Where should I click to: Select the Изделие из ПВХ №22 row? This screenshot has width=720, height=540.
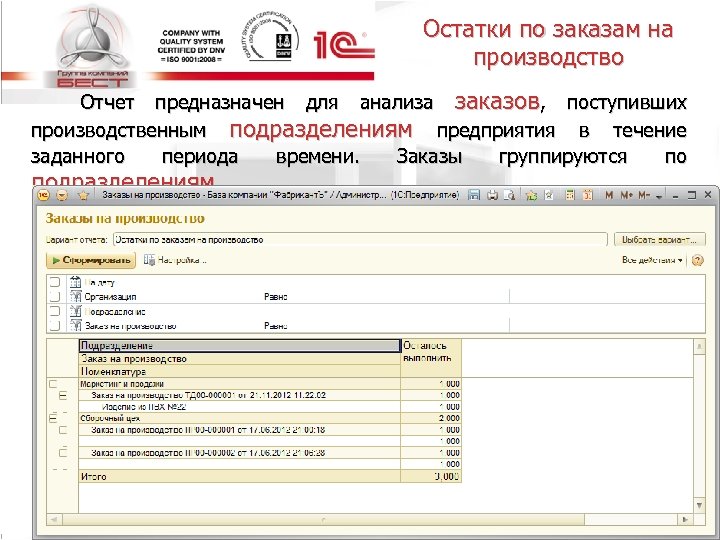[240, 407]
